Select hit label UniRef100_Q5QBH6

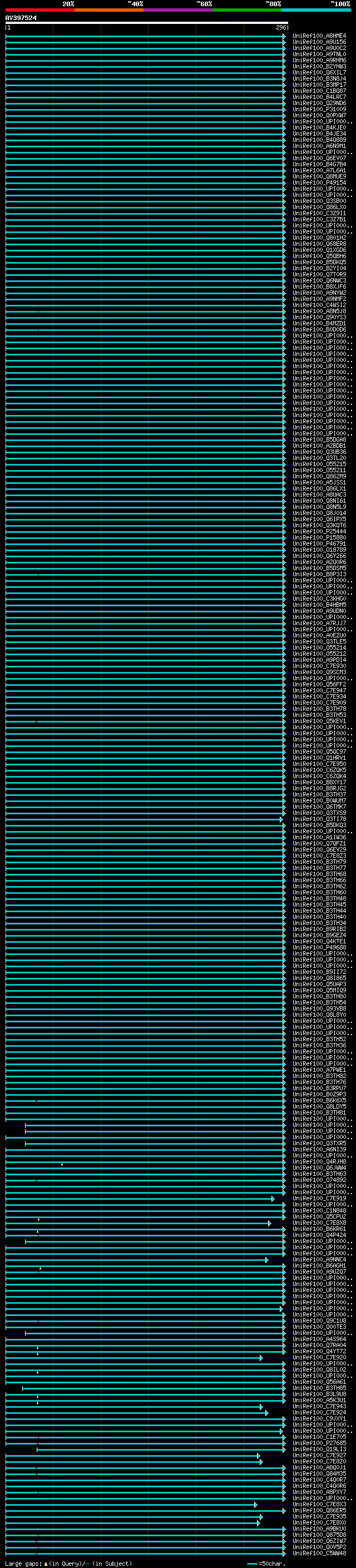point(319,256)
